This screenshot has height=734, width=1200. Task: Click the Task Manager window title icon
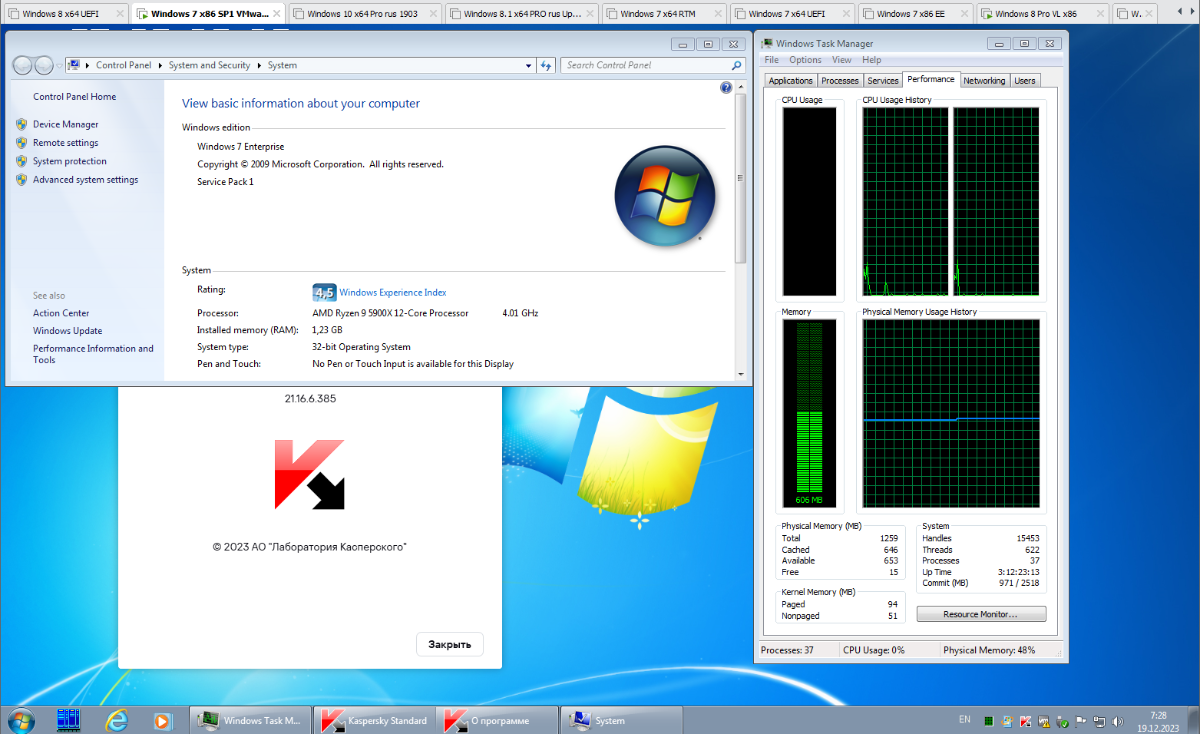[767, 43]
